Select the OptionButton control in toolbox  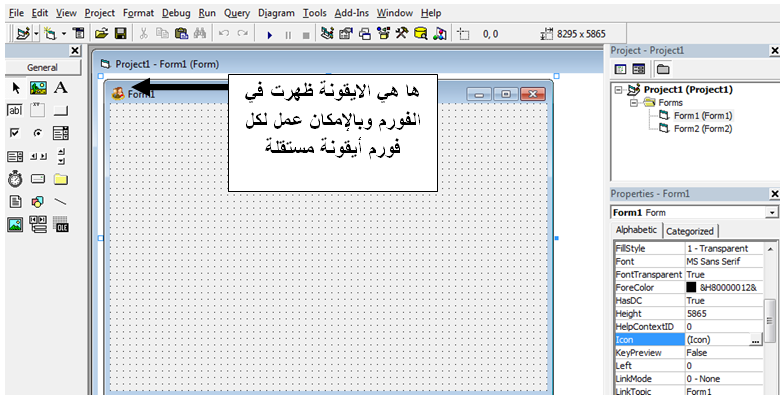[38, 133]
